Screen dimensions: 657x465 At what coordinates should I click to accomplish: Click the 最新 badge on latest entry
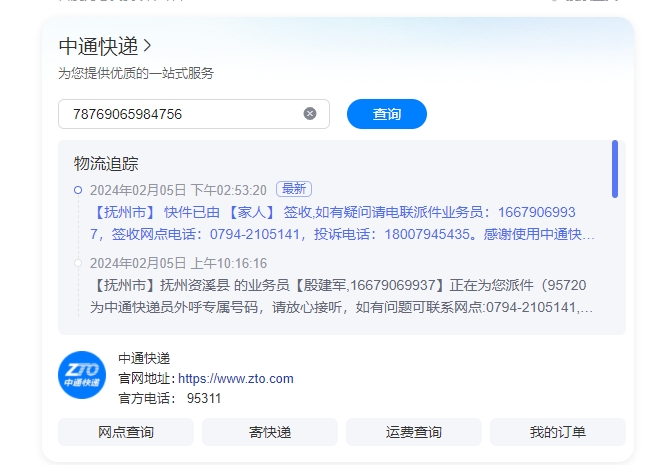point(294,189)
